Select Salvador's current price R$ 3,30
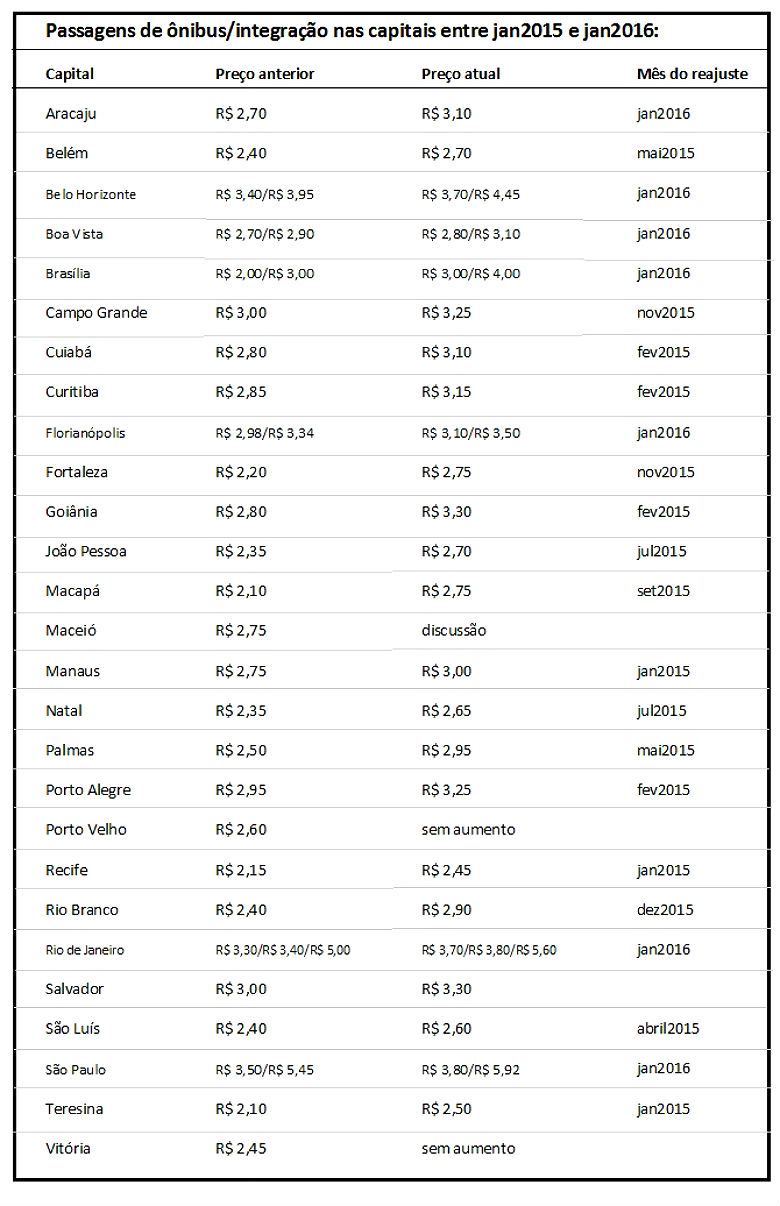 (x=446, y=989)
